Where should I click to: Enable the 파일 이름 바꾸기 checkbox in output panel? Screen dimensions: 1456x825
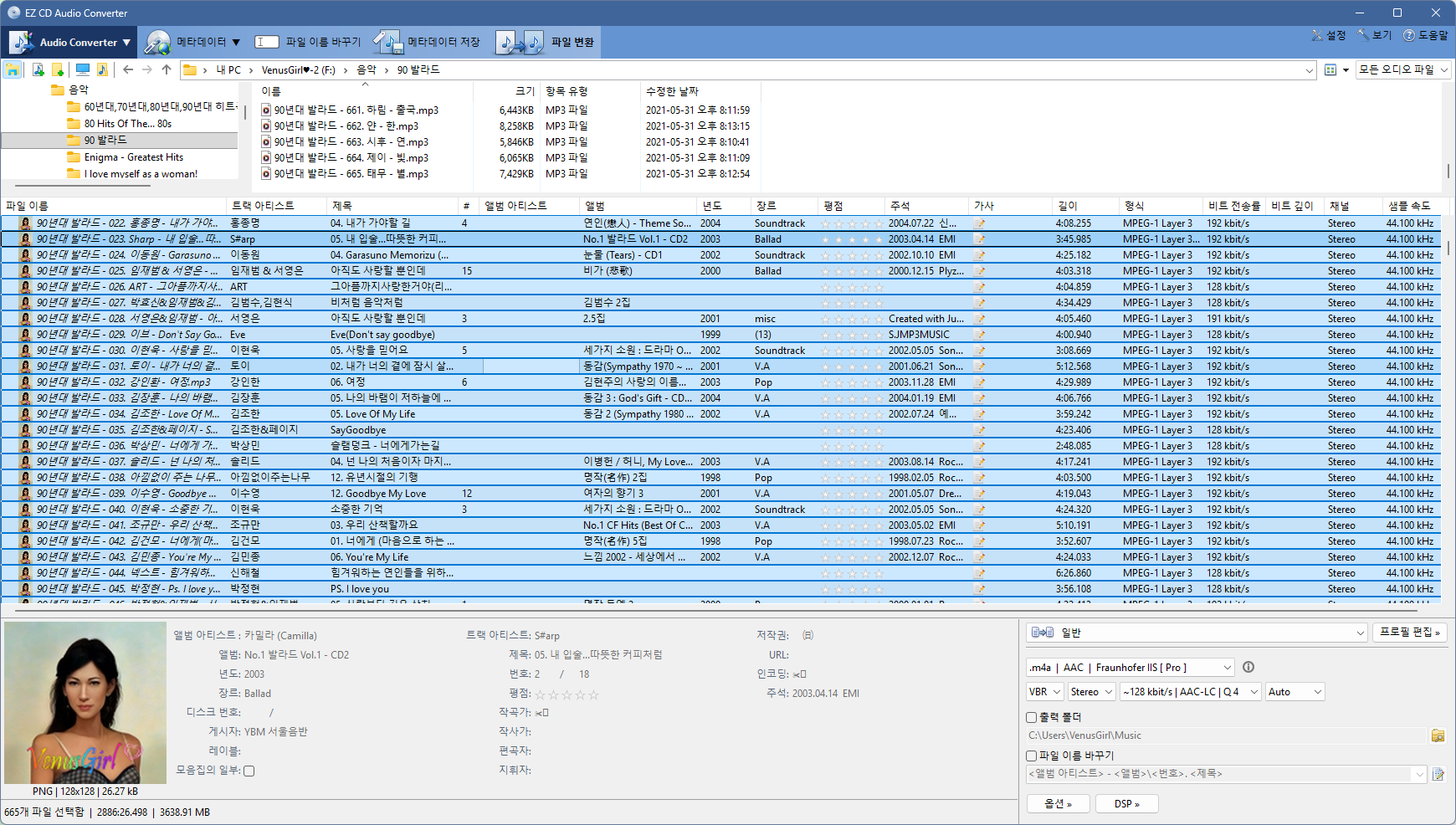pos(1032,756)
